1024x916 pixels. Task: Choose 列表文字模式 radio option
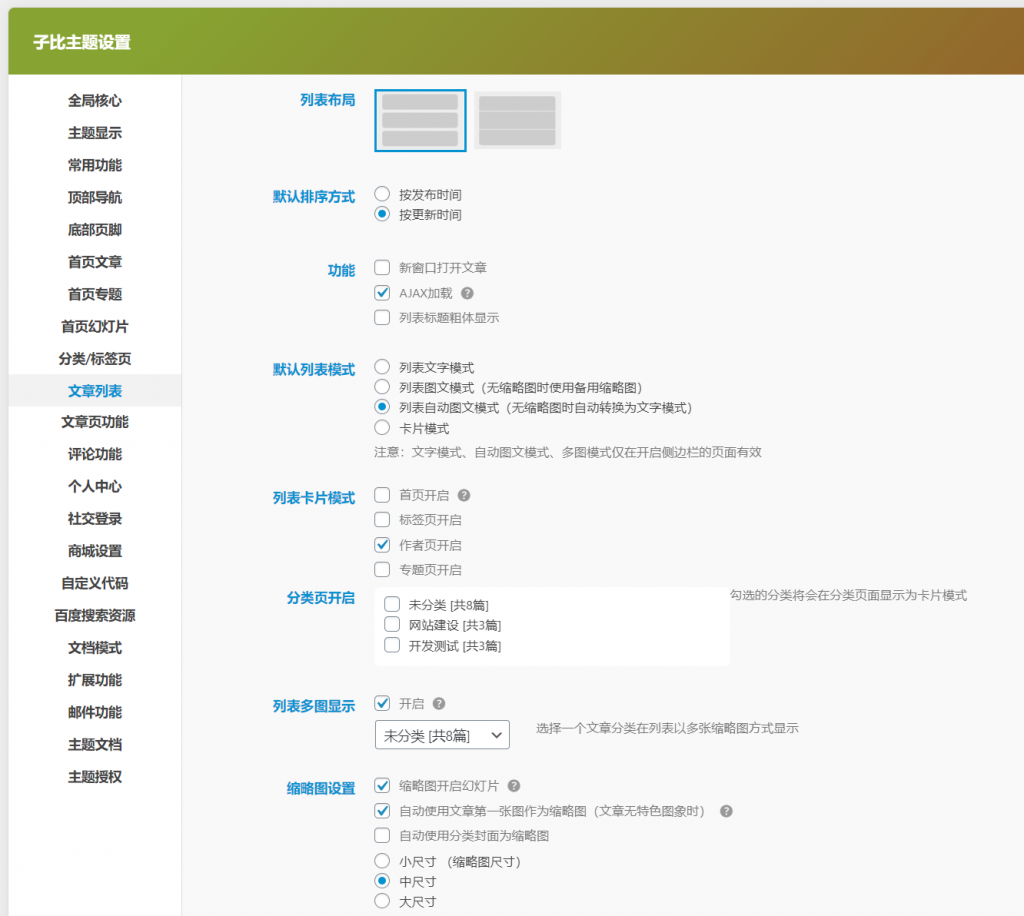click(x=382, y=367)
